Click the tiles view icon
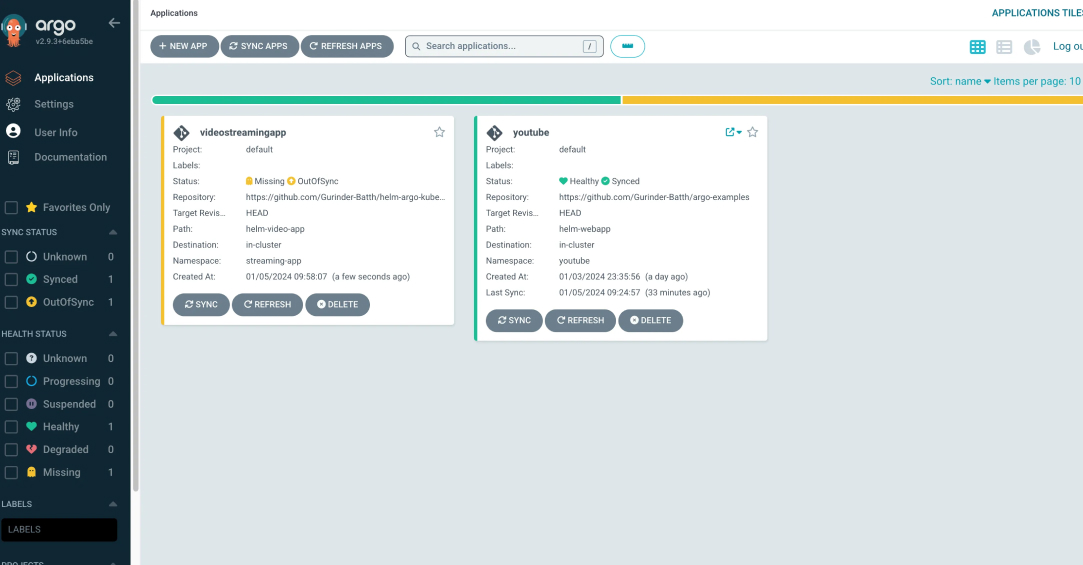Viewport: 1083px width, 565px height. (977, 47)
